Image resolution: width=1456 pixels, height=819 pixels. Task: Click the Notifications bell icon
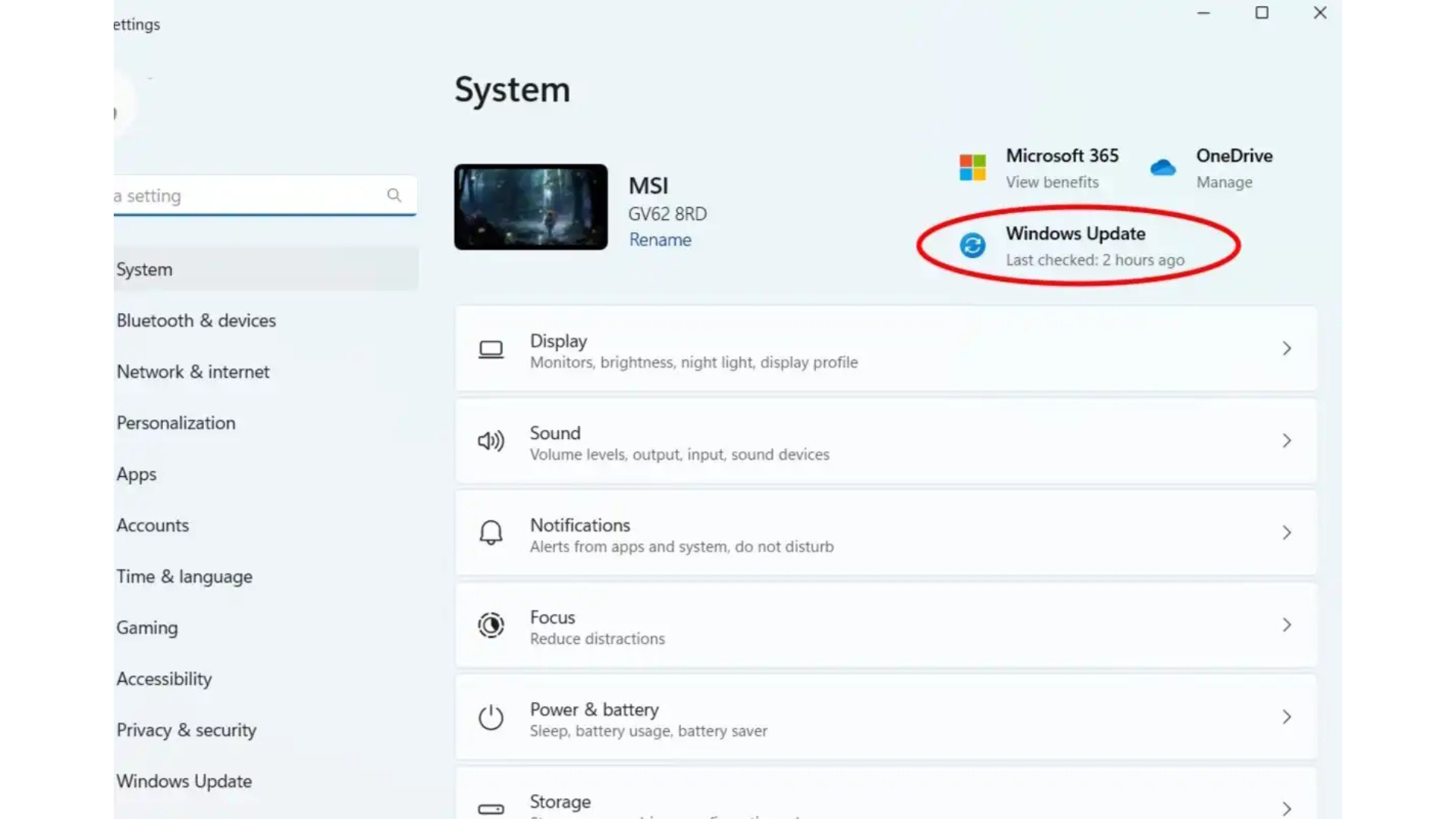tap(491, 533)
